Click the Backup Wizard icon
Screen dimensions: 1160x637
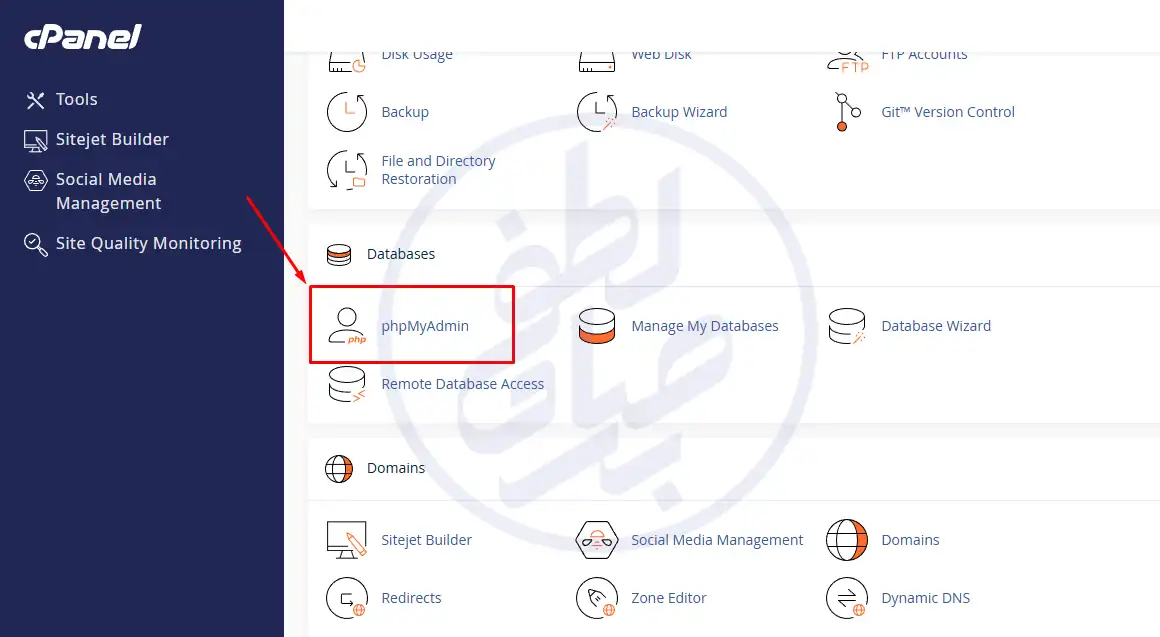coord(597,112)
